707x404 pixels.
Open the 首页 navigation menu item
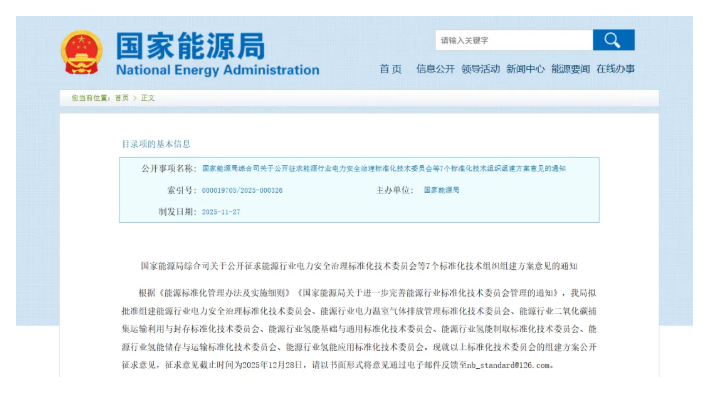pos(390,69)
